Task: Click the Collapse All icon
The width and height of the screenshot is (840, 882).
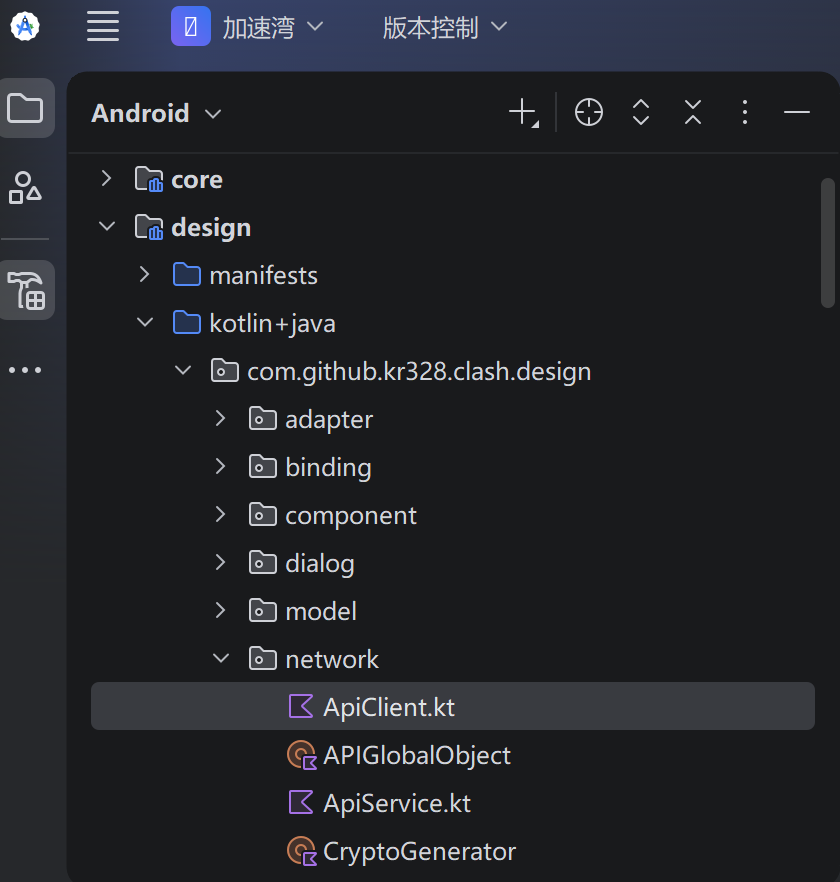Action: 693,112
